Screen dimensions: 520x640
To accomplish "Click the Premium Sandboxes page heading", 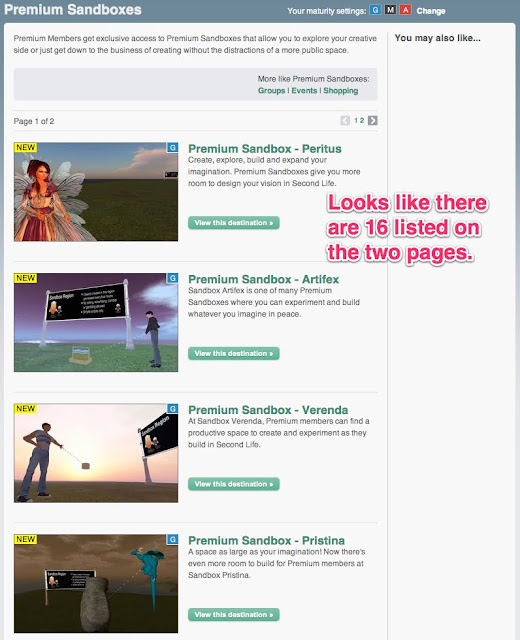I will click(x=73, y=9).
